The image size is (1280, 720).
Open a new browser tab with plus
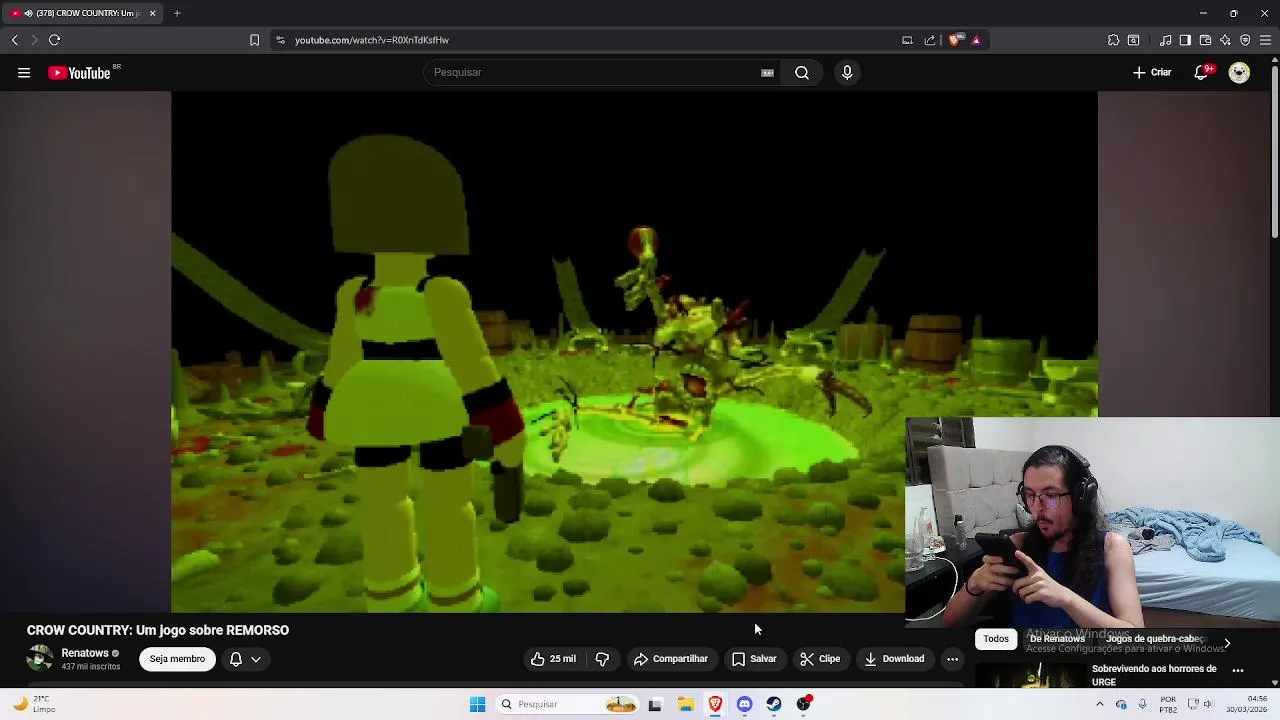[177, 13]
